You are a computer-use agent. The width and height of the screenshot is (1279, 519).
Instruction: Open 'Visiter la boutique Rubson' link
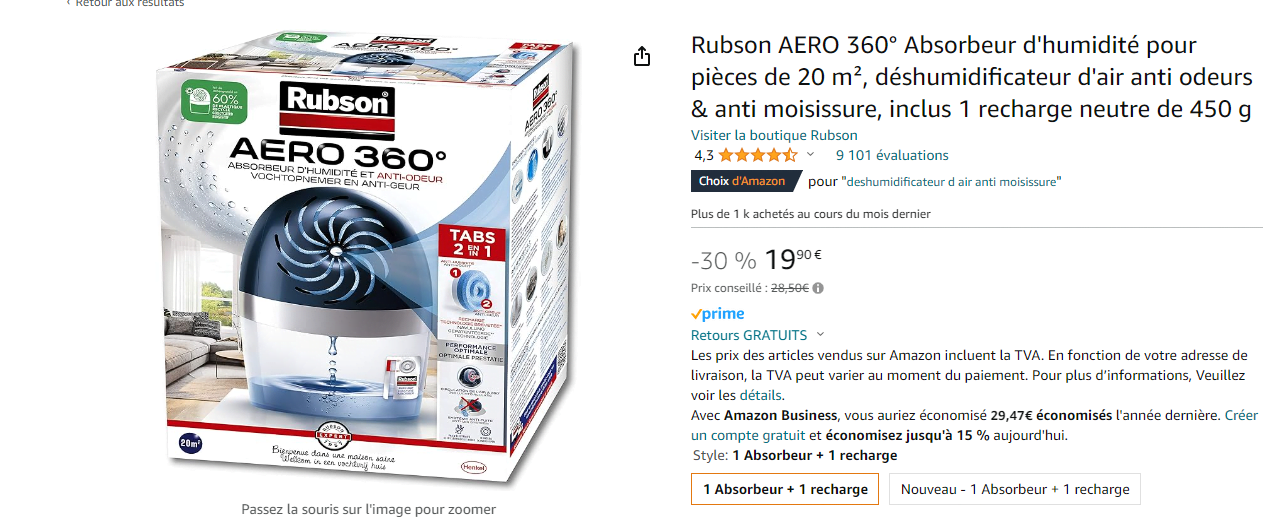[774, 135]
